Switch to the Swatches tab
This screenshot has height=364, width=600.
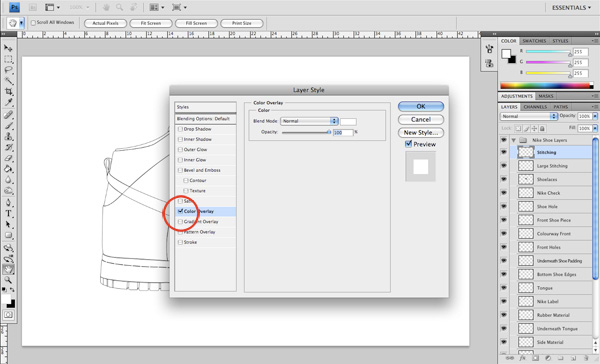tap(534, 41)
